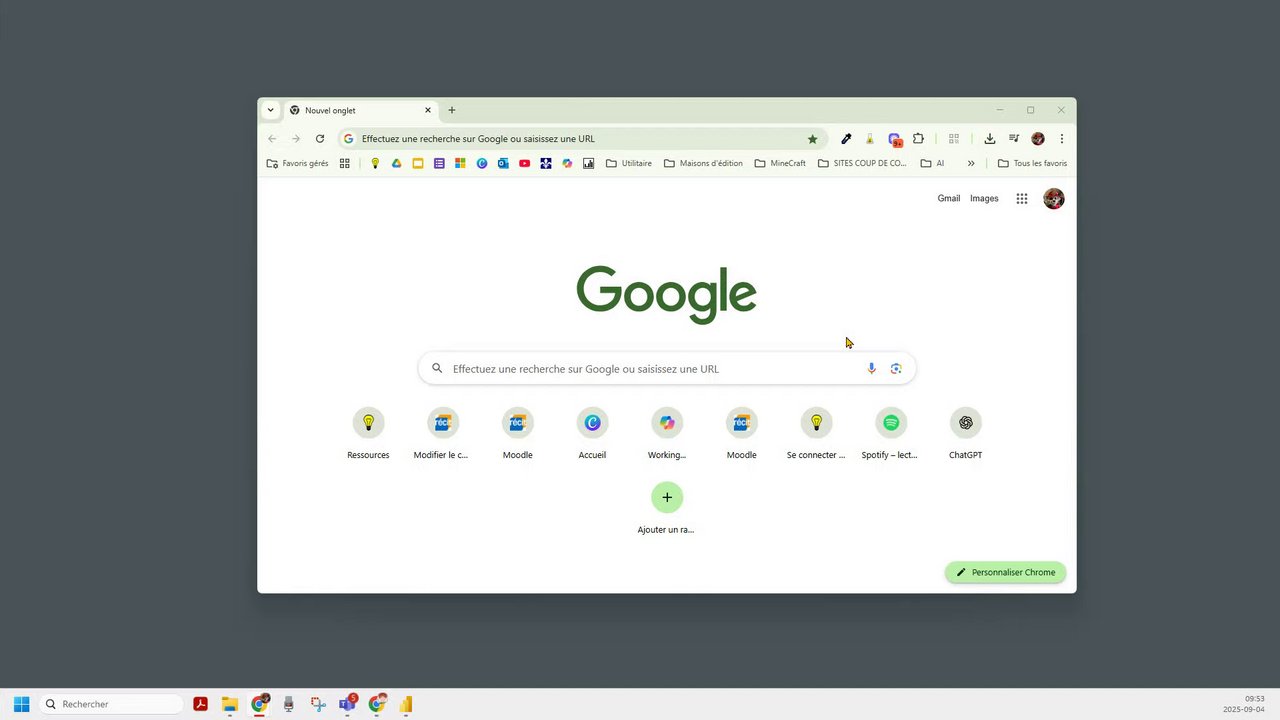Open the yellow flask extension icon
The image size is (1280, 720).
click(x=870, y=139)
